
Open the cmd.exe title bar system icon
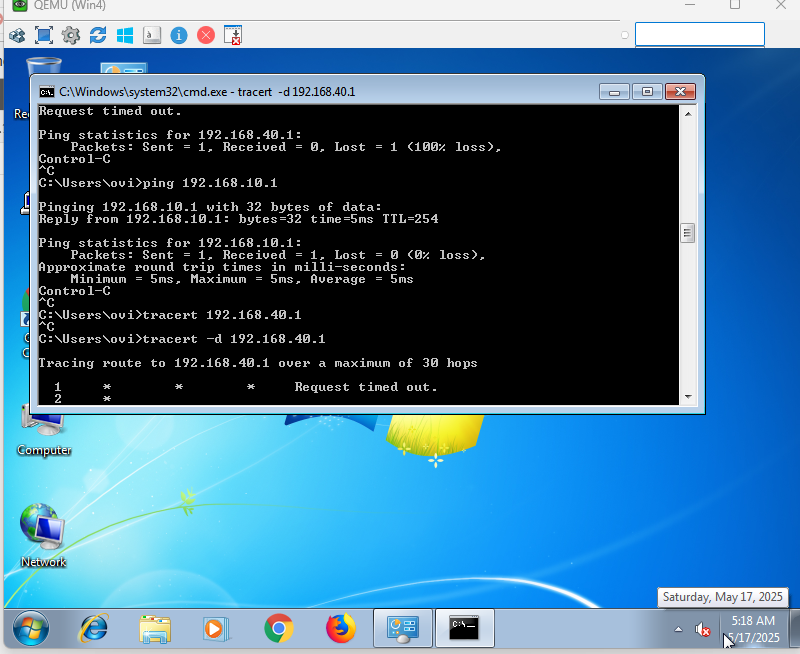point(47,92)
